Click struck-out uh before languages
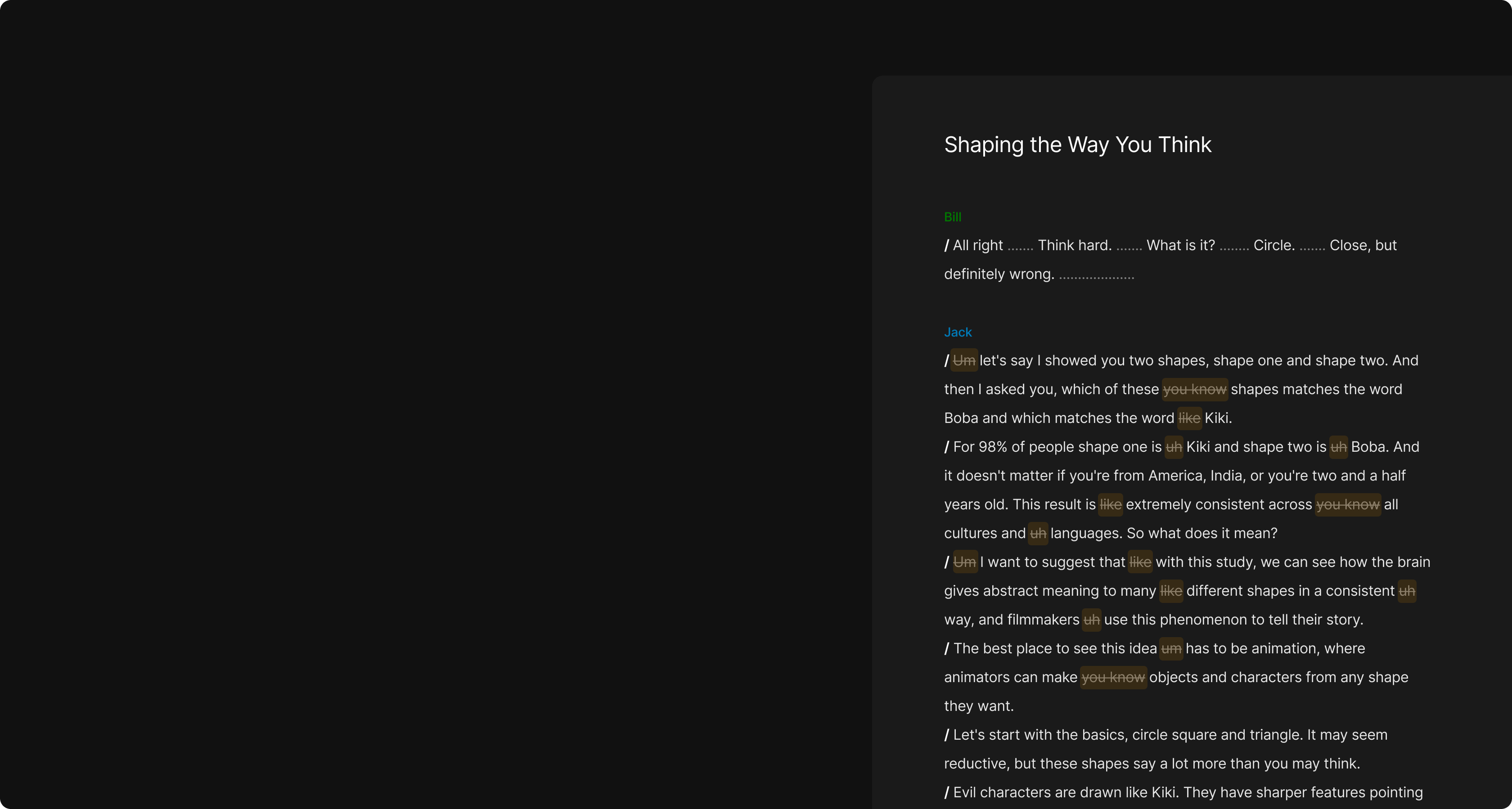 pos(1038,533)
